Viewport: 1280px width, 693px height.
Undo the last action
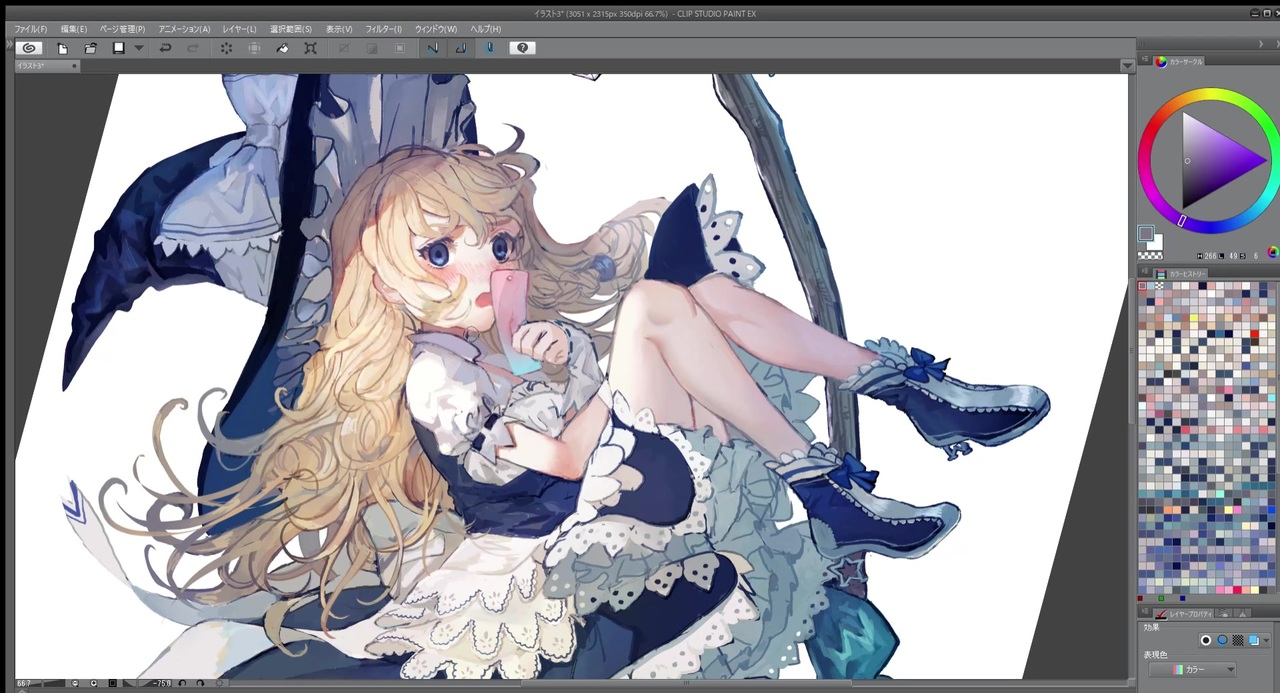click(x=165, y=48)
